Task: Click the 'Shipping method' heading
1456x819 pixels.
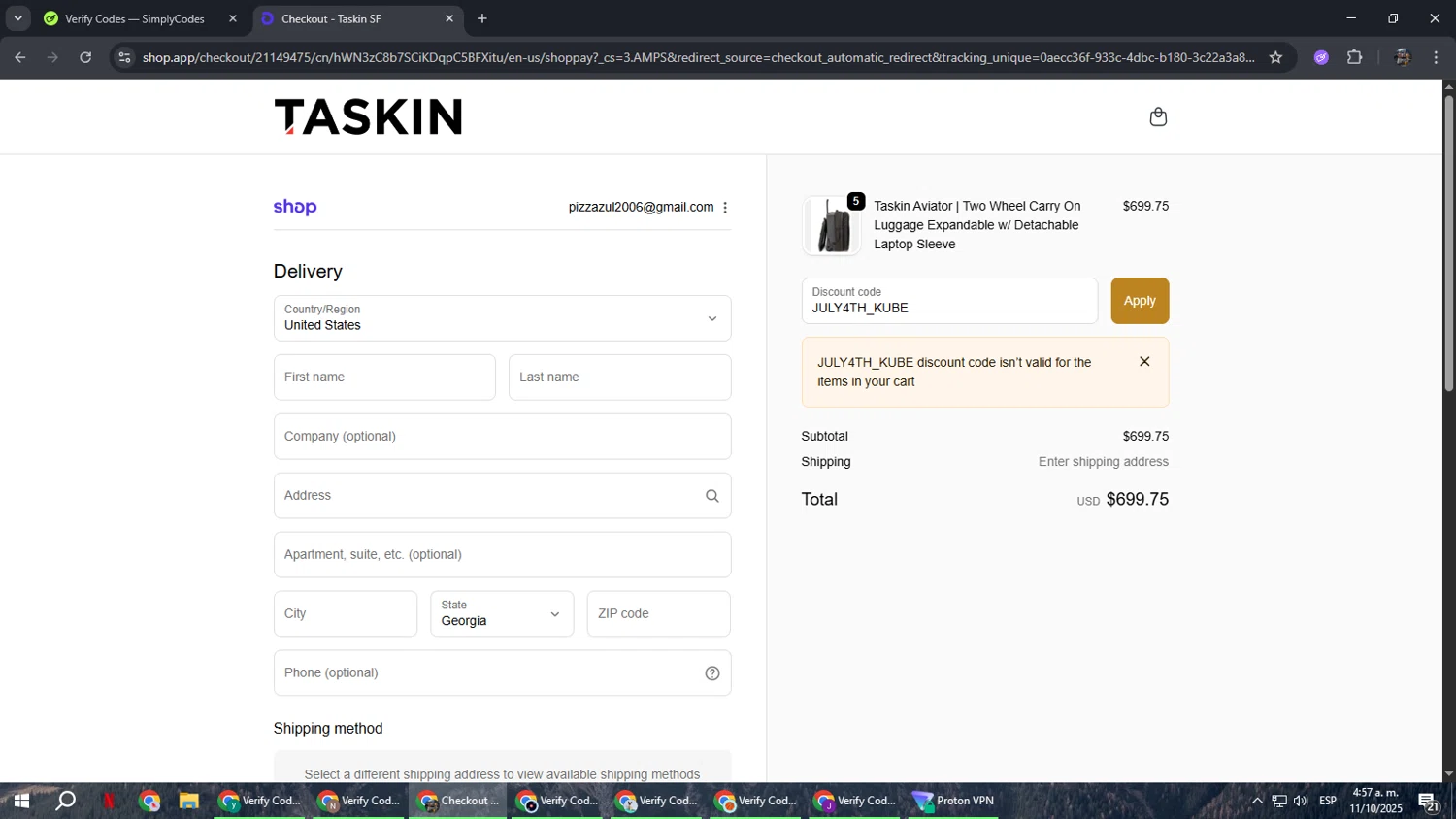Action: tap(328, 729)
